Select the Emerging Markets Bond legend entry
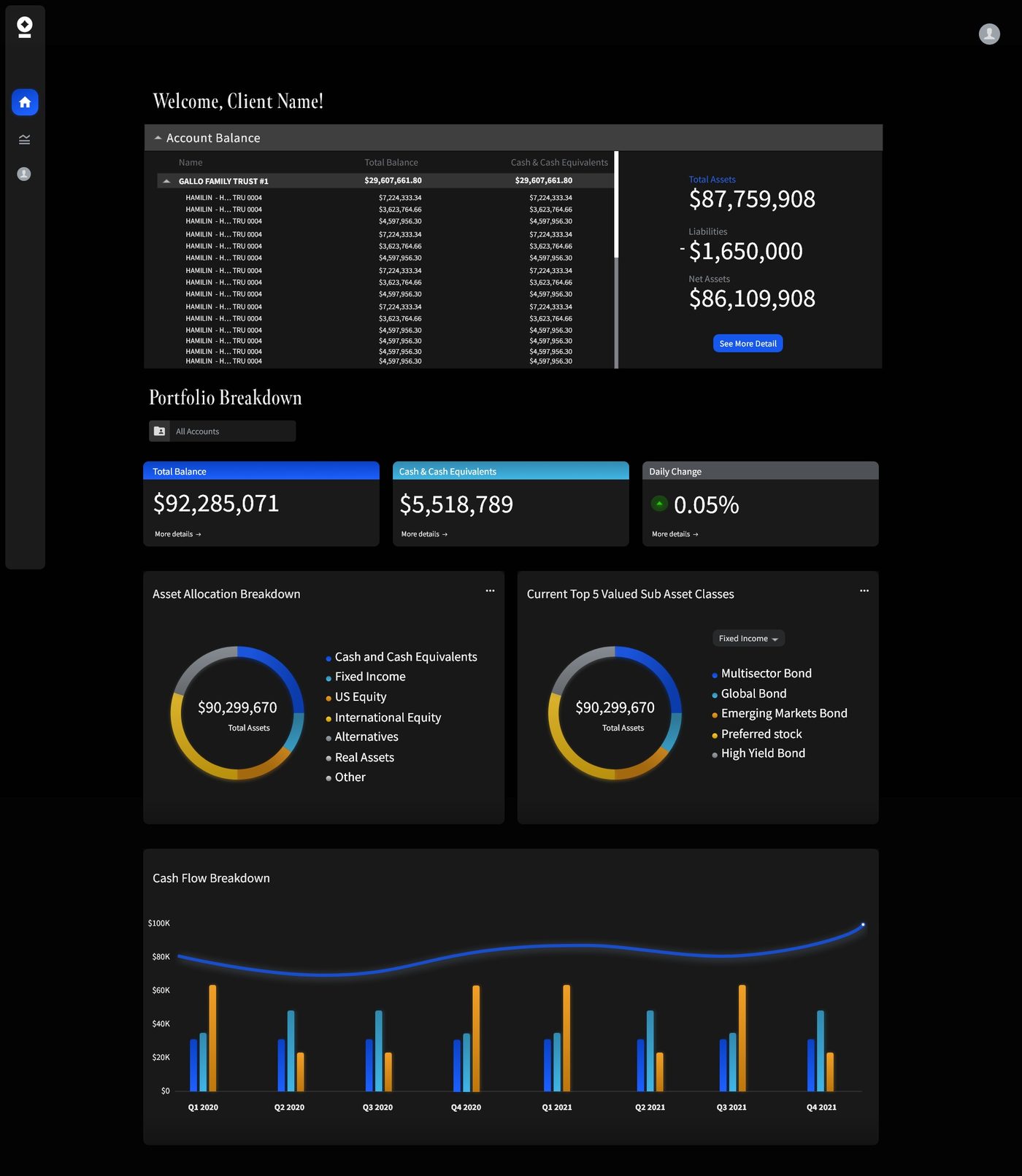This screenshot has height=1176, width=1022. [780, 713]
